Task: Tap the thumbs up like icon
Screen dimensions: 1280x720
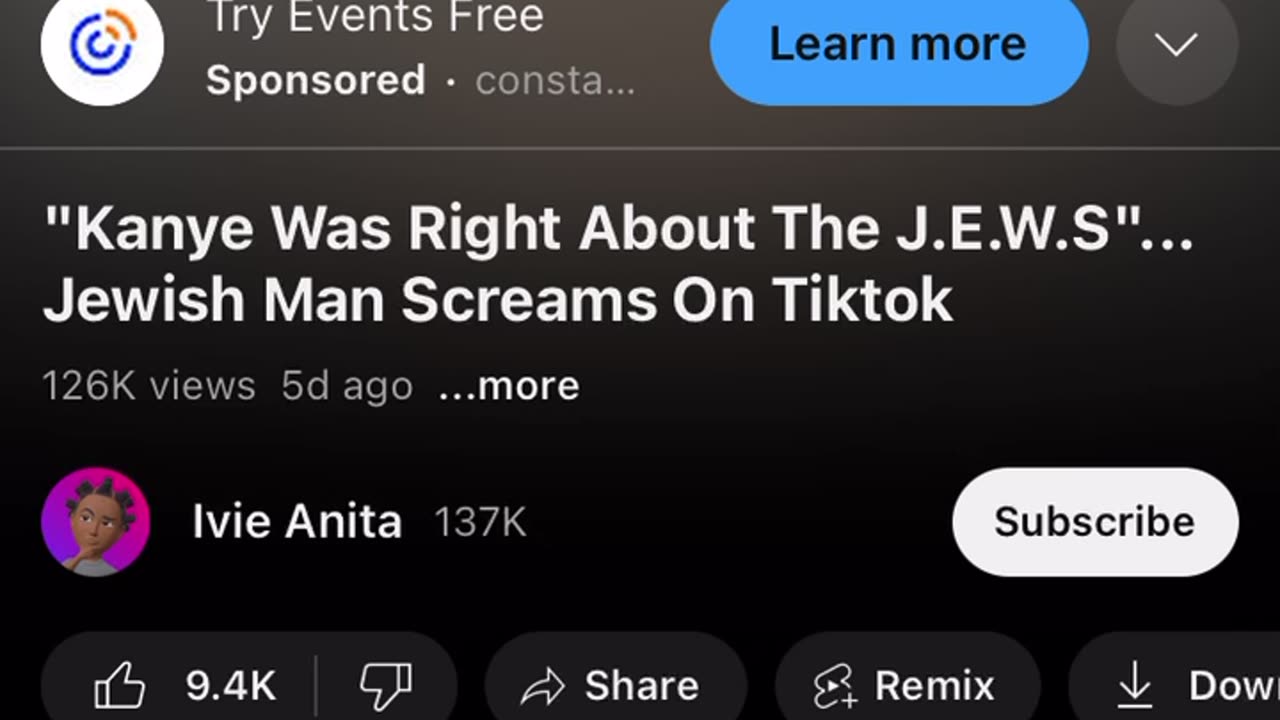Action: pos(120,686)
